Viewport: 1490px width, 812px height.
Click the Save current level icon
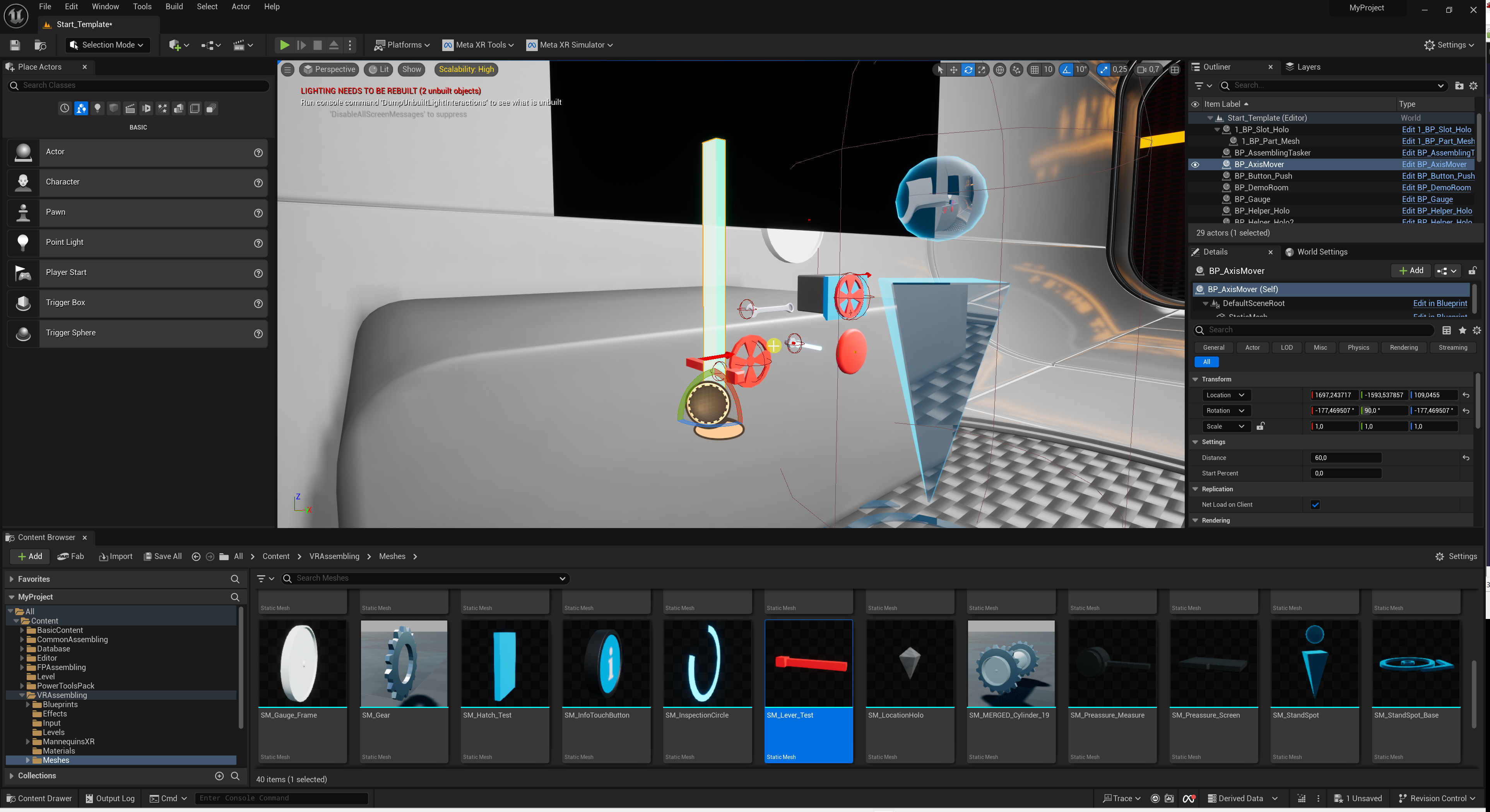coord(15,44)
